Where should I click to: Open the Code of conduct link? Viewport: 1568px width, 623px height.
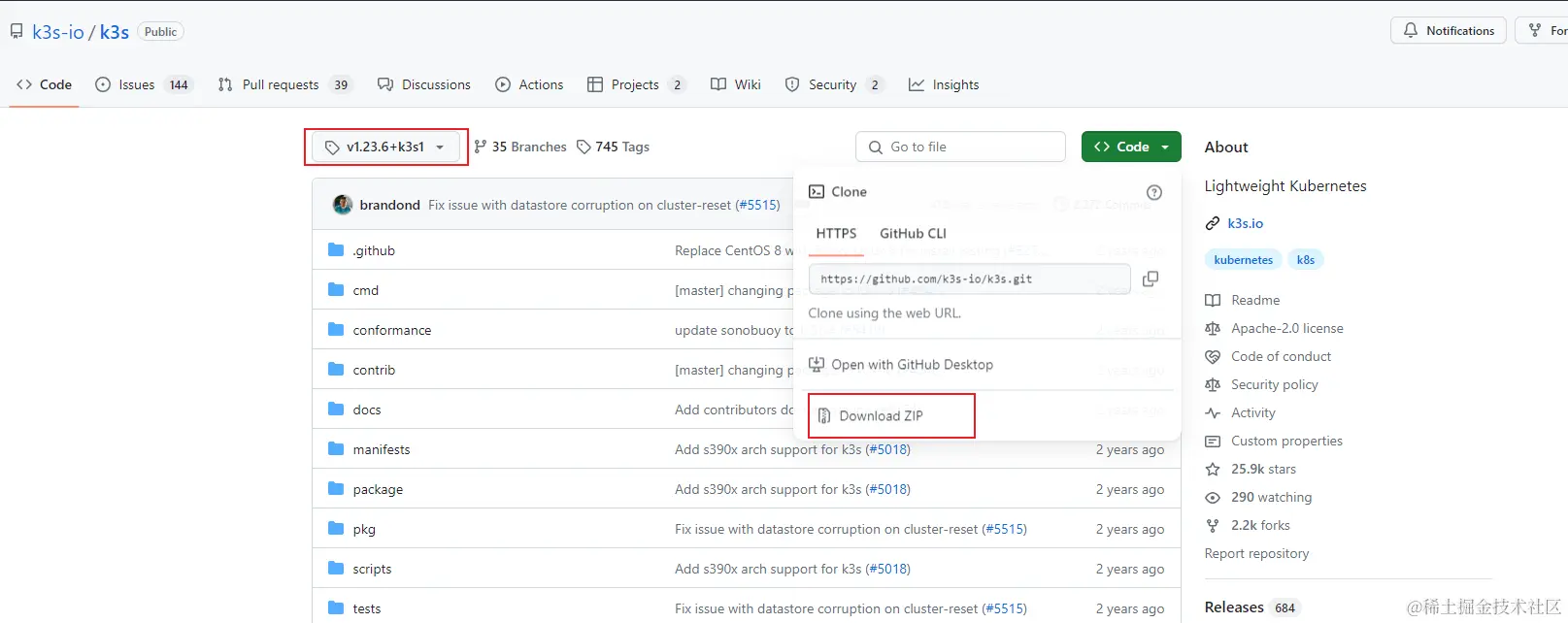[x=1281, y=356]
